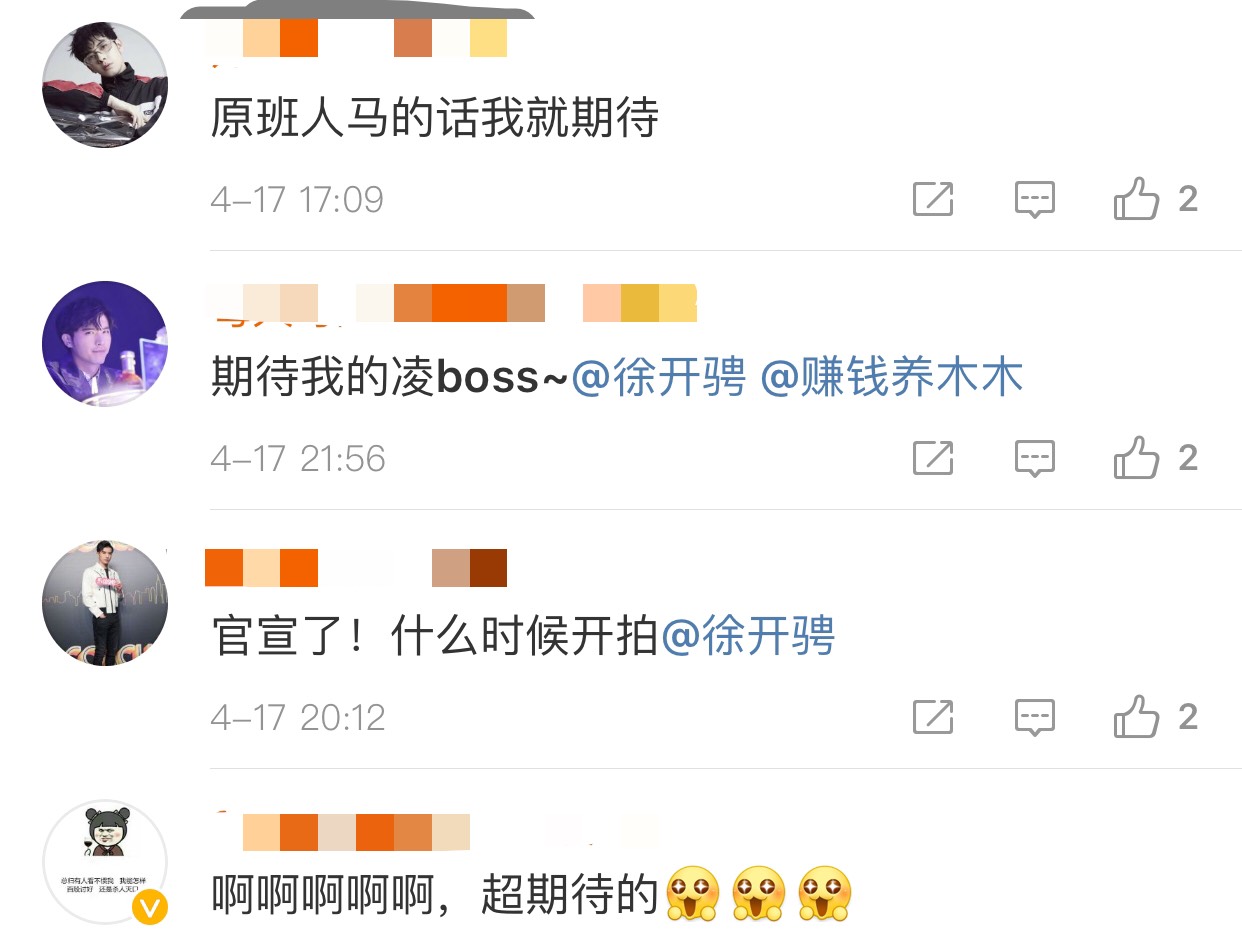Reply to the 21:56 comment via bubble icon
1242x946 pixels.
point(1035,458)
